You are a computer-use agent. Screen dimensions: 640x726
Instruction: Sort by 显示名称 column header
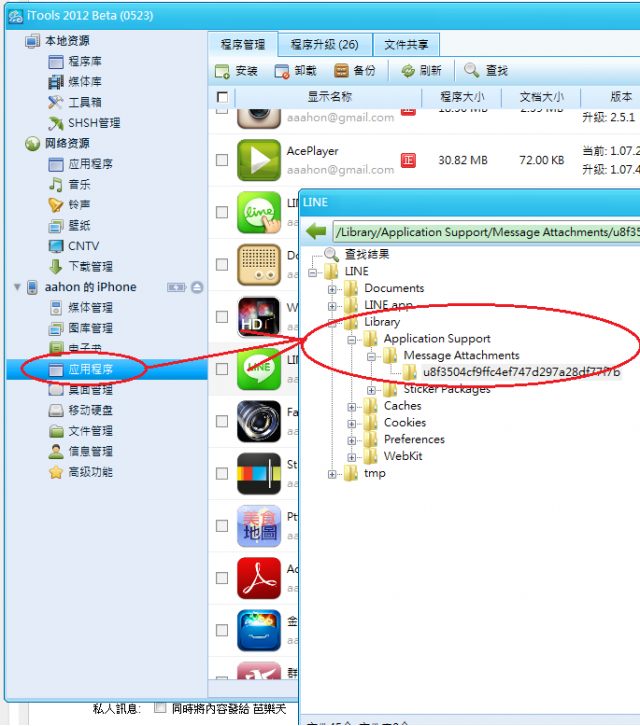tap(329, 97)
